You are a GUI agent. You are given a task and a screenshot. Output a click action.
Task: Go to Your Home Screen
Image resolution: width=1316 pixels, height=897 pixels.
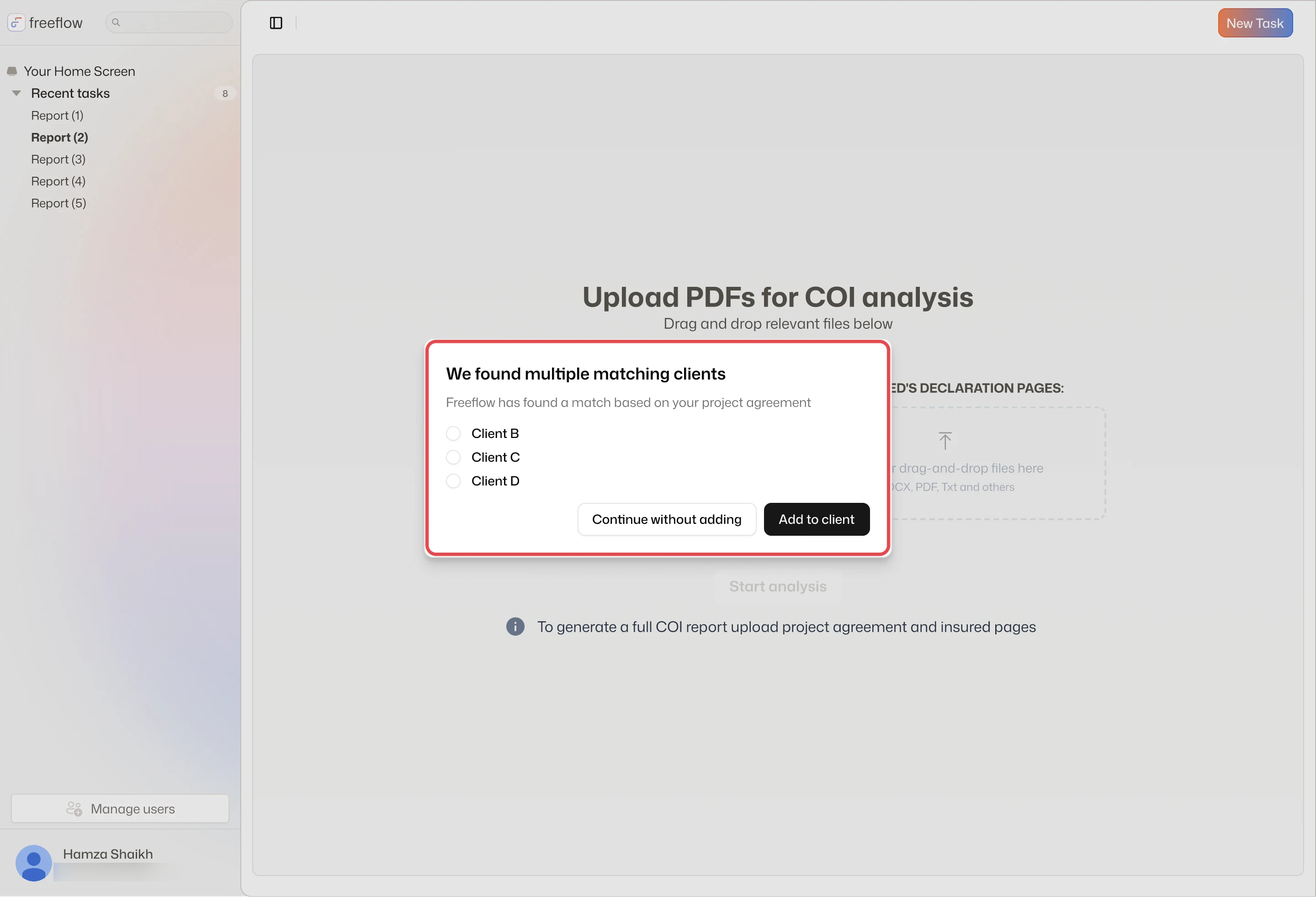[79, 71]
